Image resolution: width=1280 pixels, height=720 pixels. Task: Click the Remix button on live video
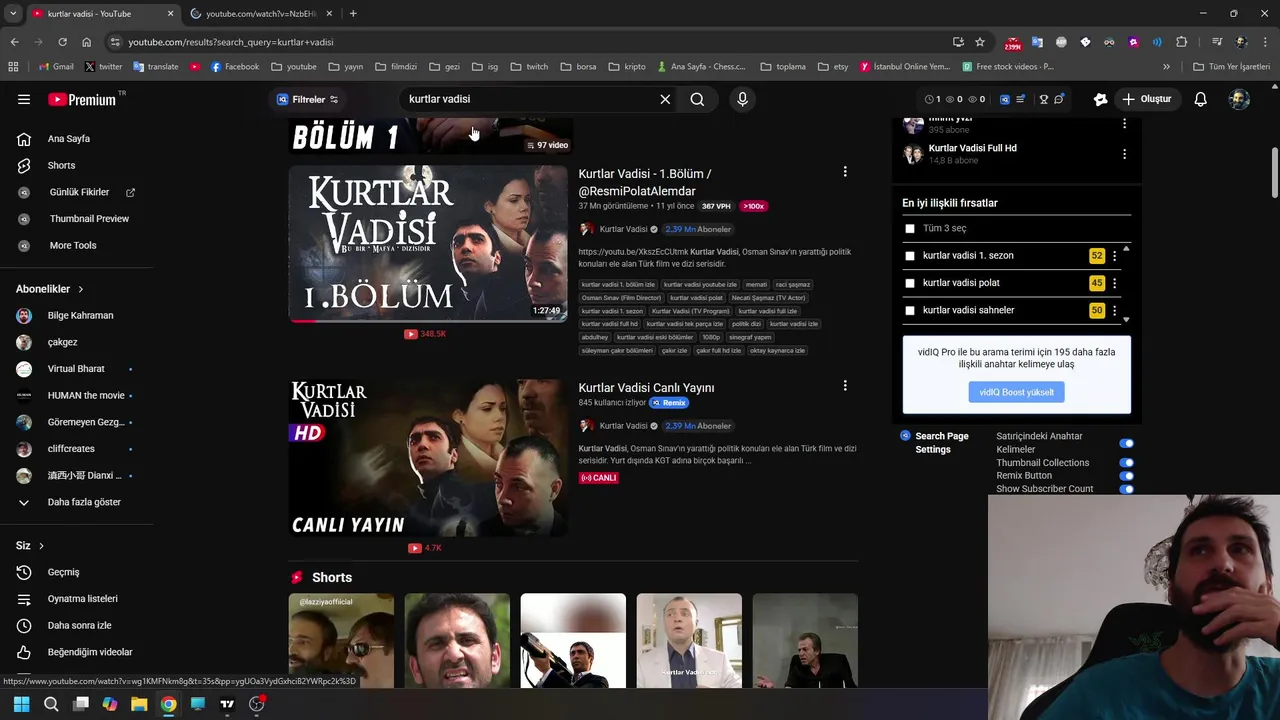click(x=669, y=403)
